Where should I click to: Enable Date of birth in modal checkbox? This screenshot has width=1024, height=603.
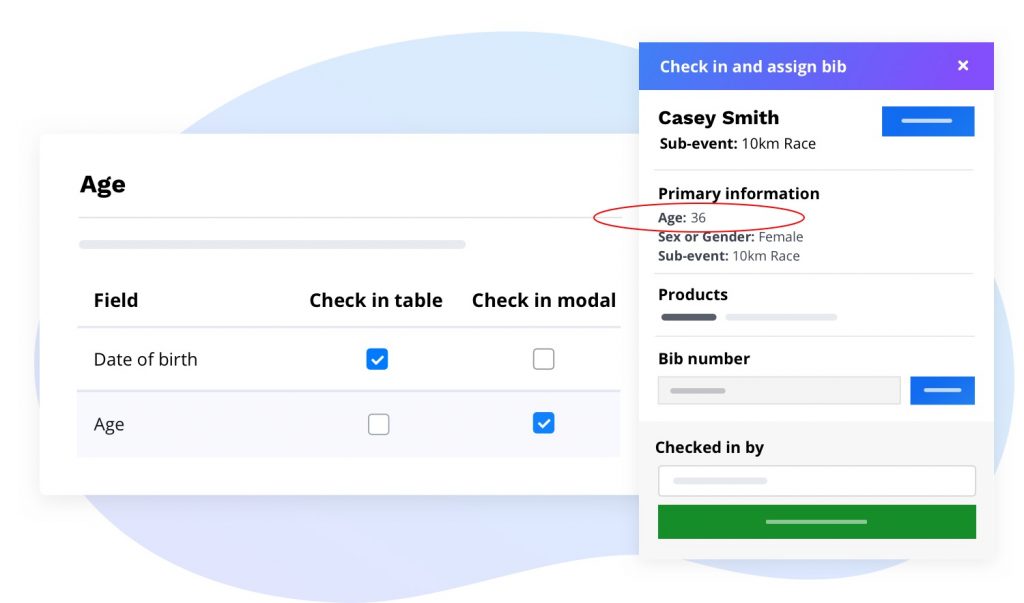543,359
